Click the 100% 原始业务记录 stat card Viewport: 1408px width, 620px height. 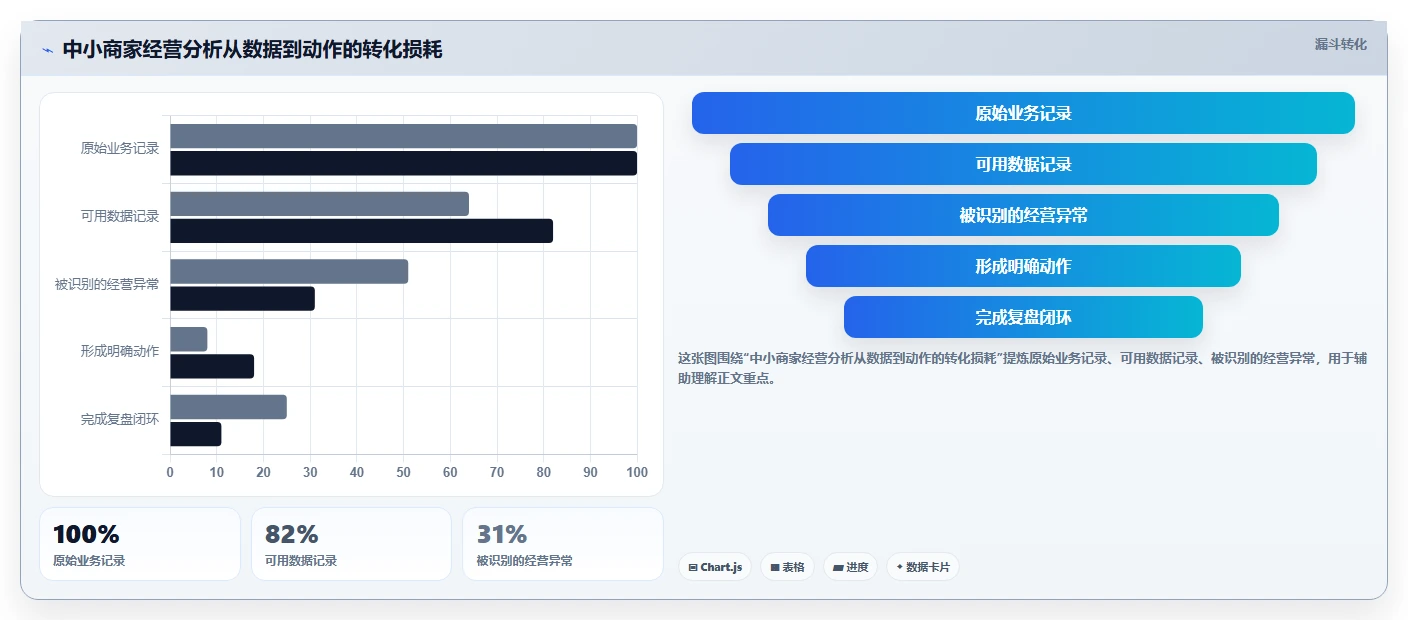point(140,544)
